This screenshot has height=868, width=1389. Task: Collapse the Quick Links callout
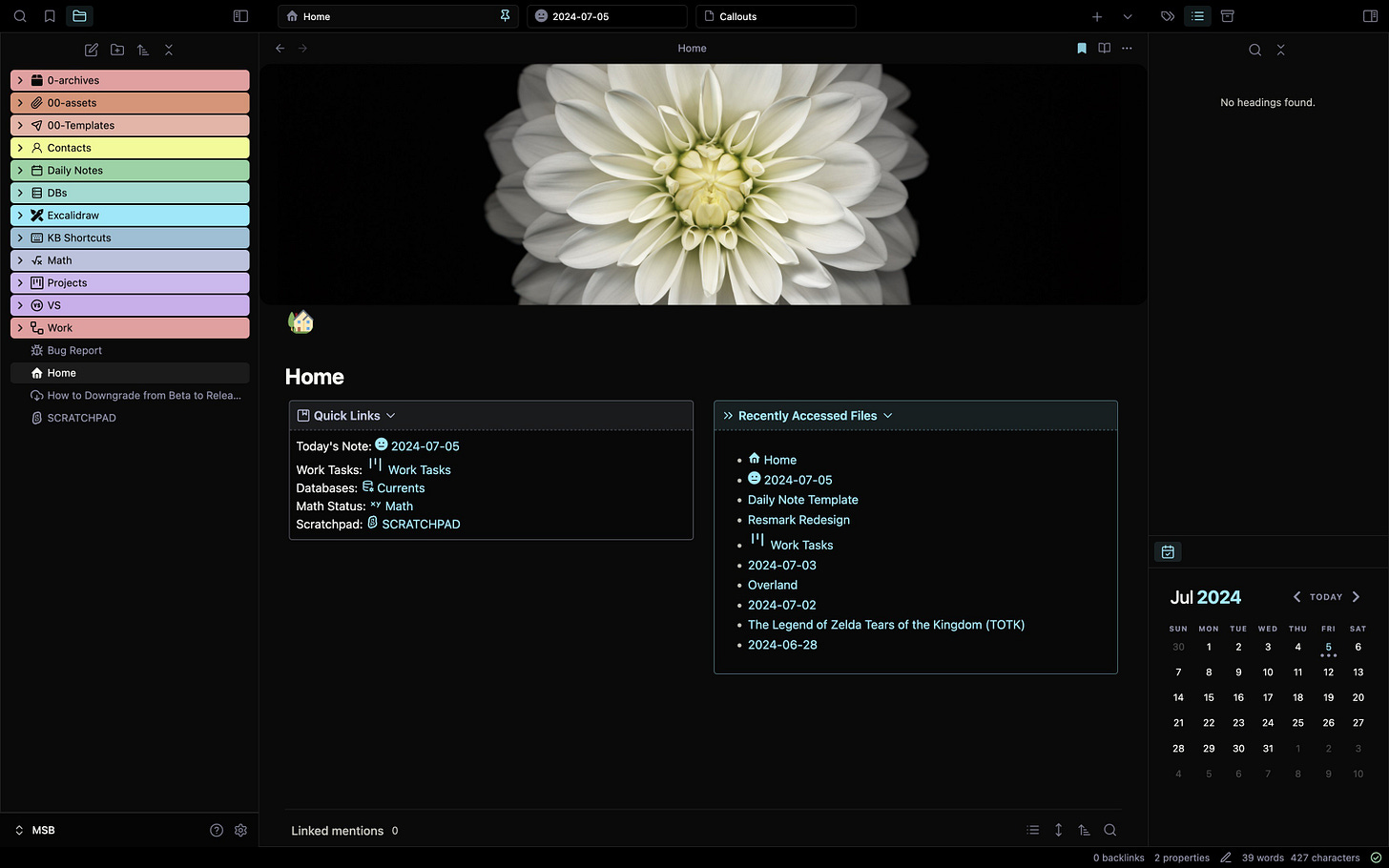point(390,416)
